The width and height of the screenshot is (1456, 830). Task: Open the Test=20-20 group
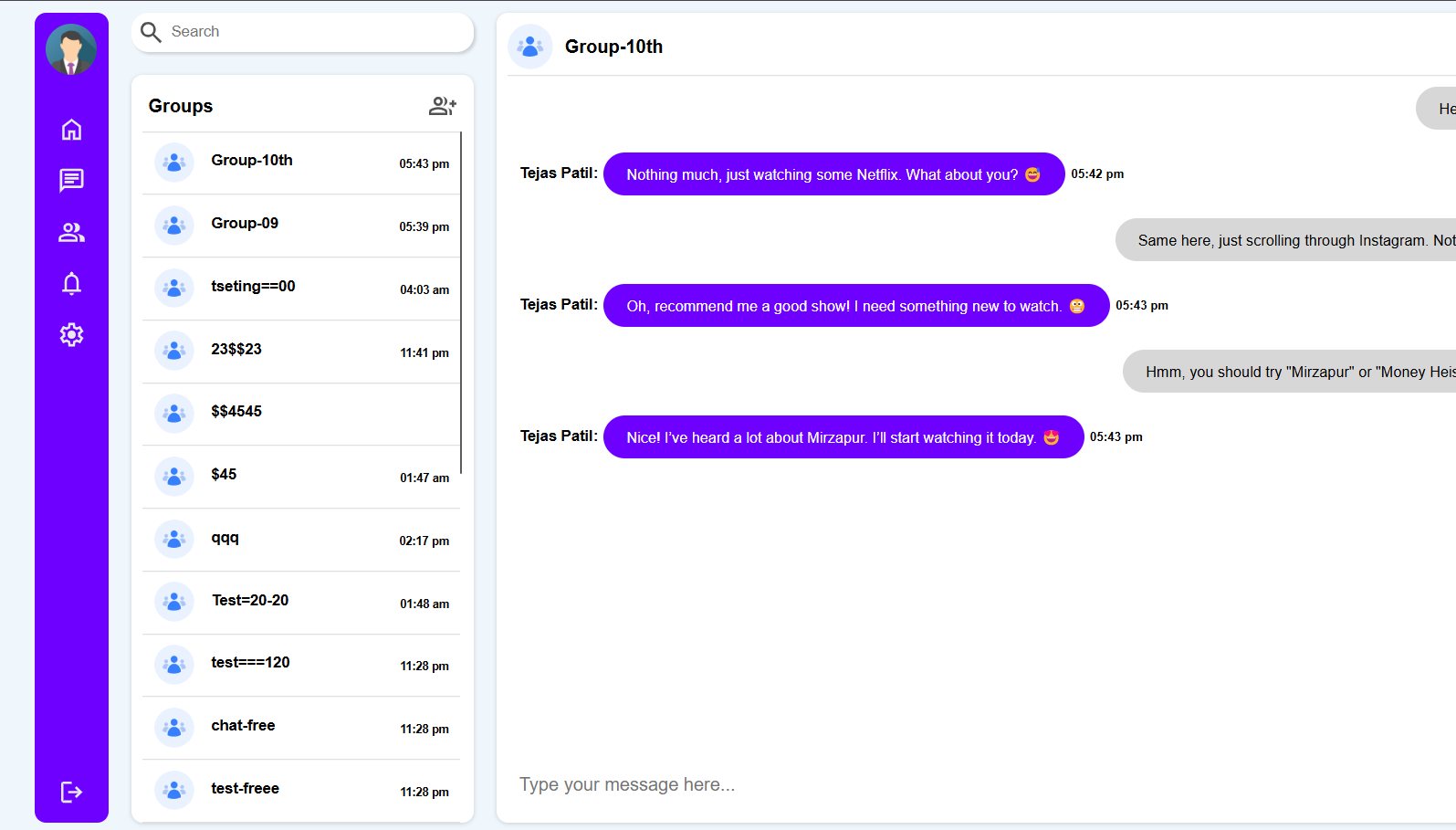(301, 602)
